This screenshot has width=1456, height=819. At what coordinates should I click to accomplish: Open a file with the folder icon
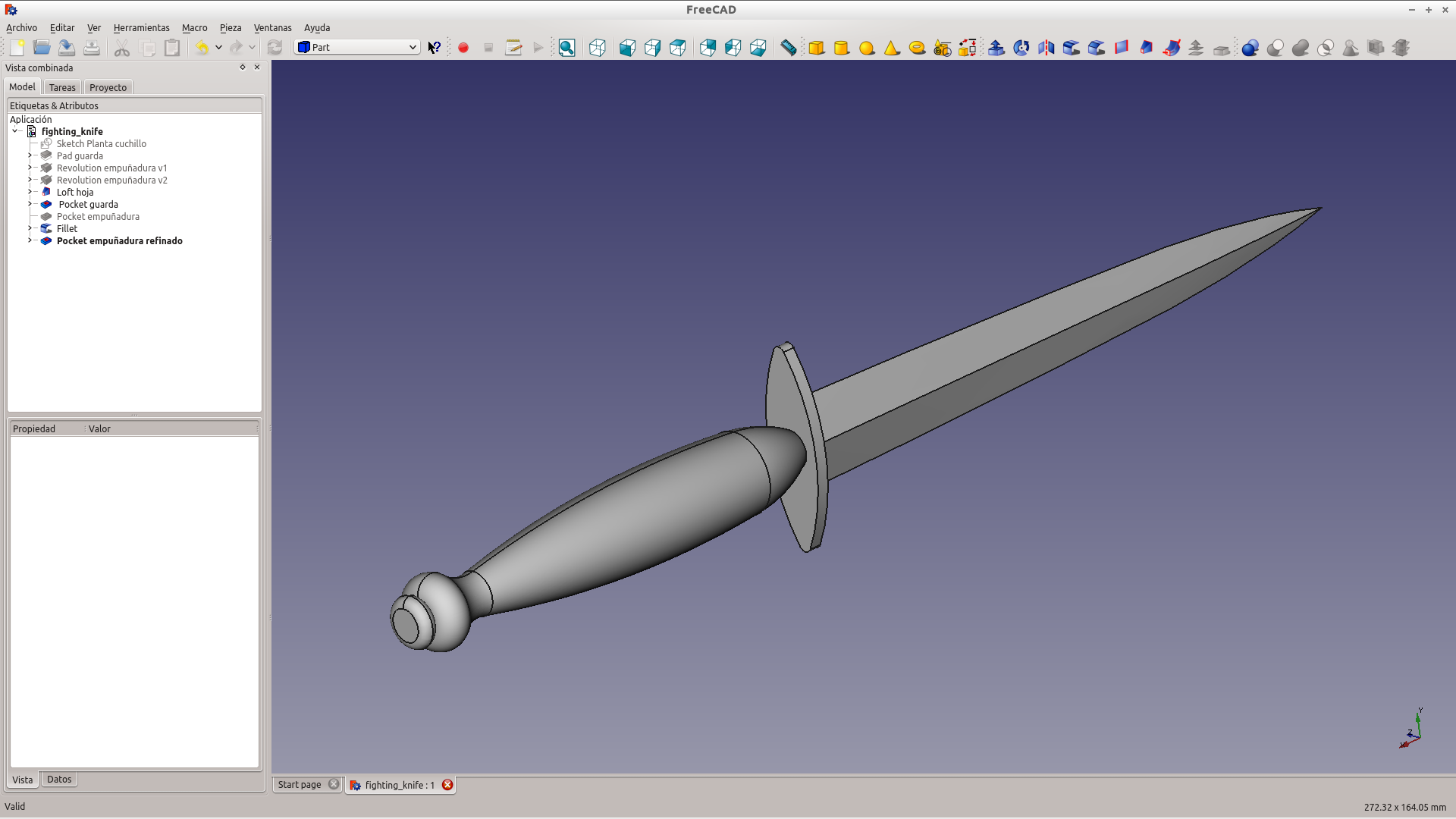coord(42,48)
